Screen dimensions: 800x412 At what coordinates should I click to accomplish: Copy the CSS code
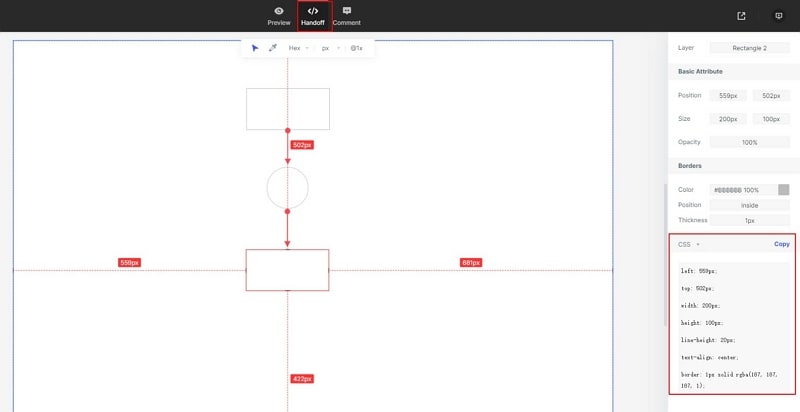tap(782, 244)
